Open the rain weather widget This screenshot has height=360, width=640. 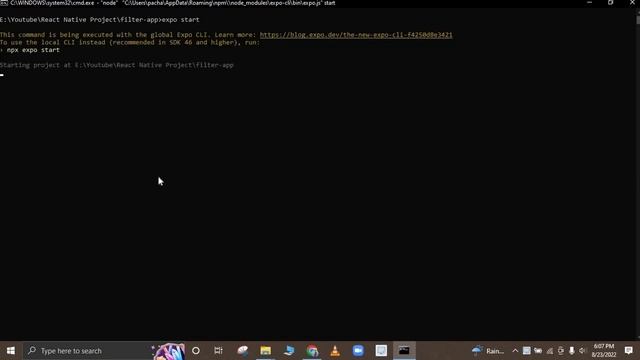click(x=488, y=351)
